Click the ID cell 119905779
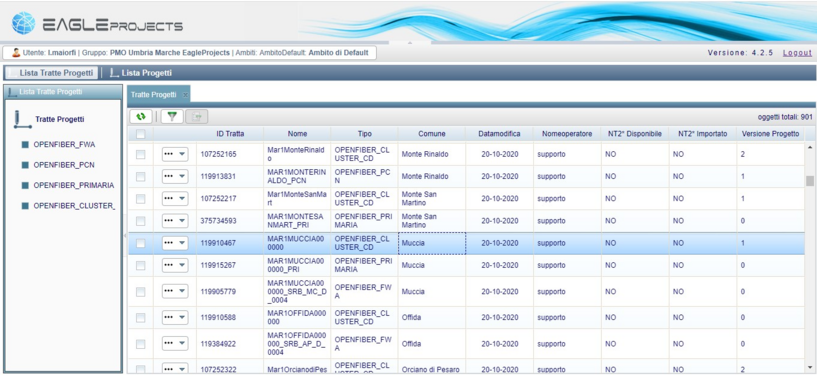The width and height of the screenshot is (817, 377). pyautogui.click(x=230, y=292)
